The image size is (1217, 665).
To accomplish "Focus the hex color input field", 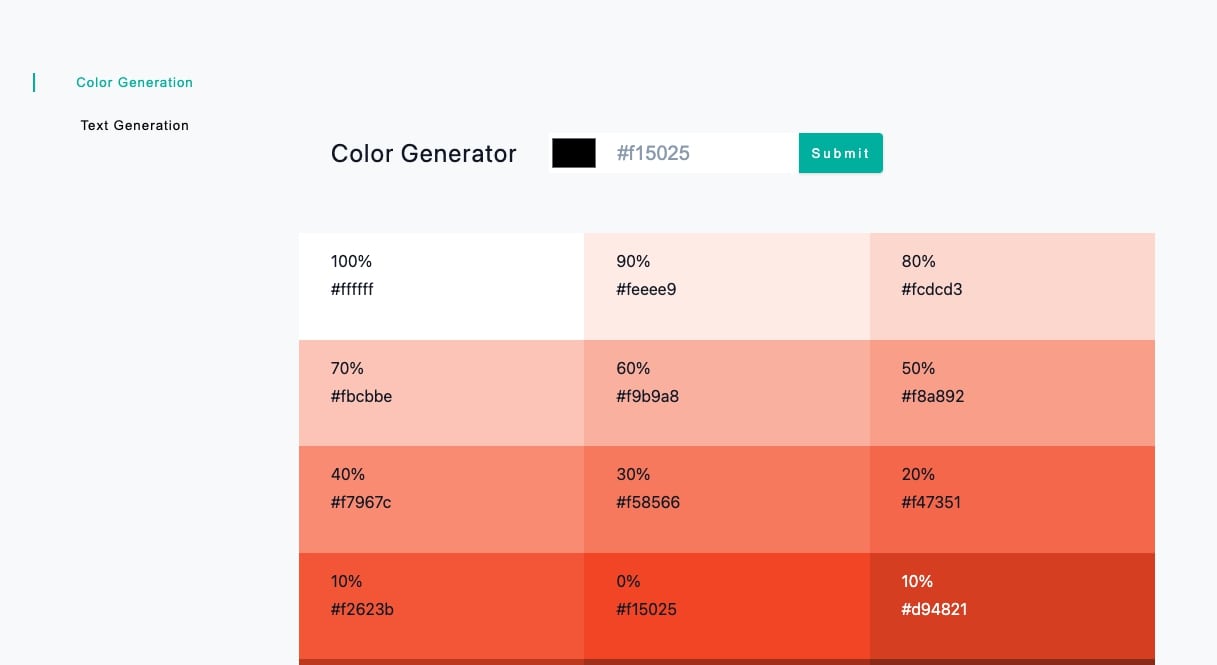I will (x=698, y=153).
